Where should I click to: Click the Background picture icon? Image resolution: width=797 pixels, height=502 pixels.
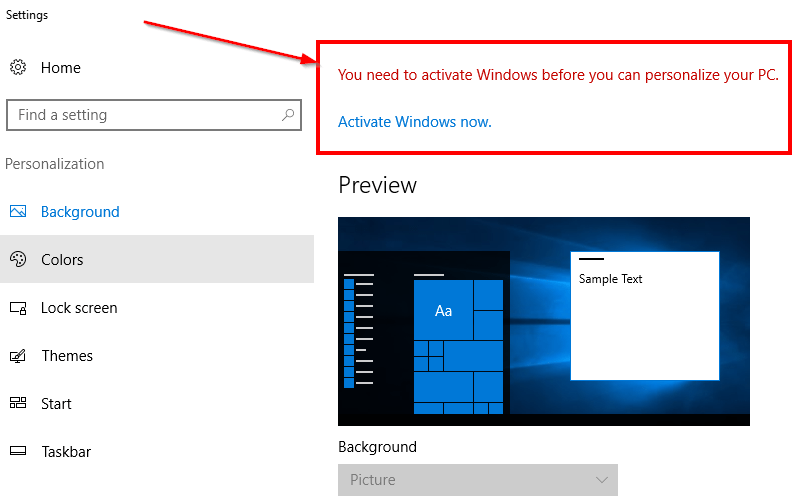pyautogui.click(x=18, y=211)
